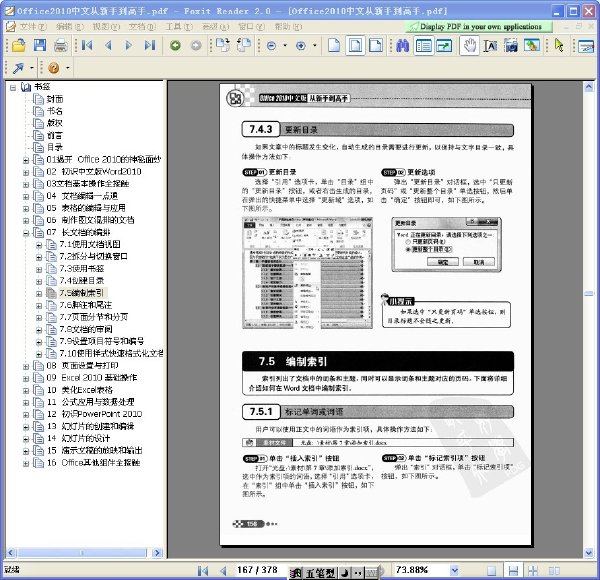Jump to first page in top toolbar

click(x=87, y=46)
